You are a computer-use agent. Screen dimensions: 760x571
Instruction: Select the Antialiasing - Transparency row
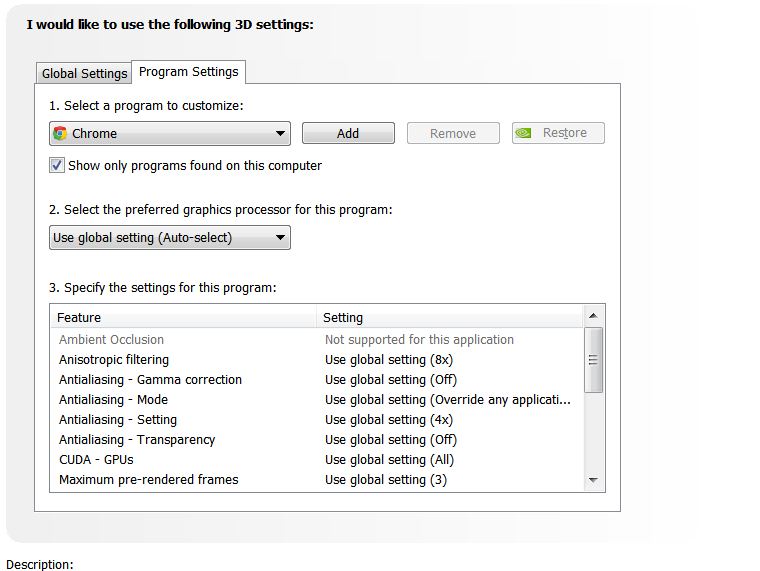[x=317, y=440]
